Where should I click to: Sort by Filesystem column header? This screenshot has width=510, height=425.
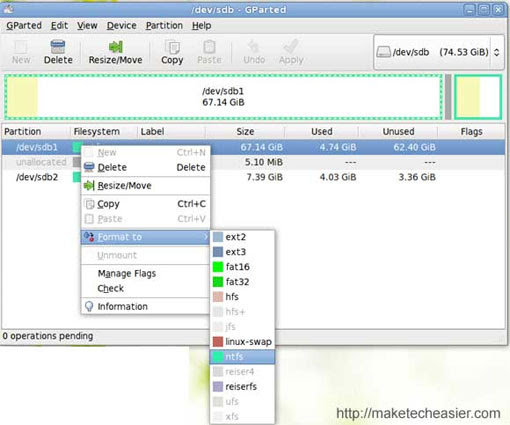(x=103, y=131)
